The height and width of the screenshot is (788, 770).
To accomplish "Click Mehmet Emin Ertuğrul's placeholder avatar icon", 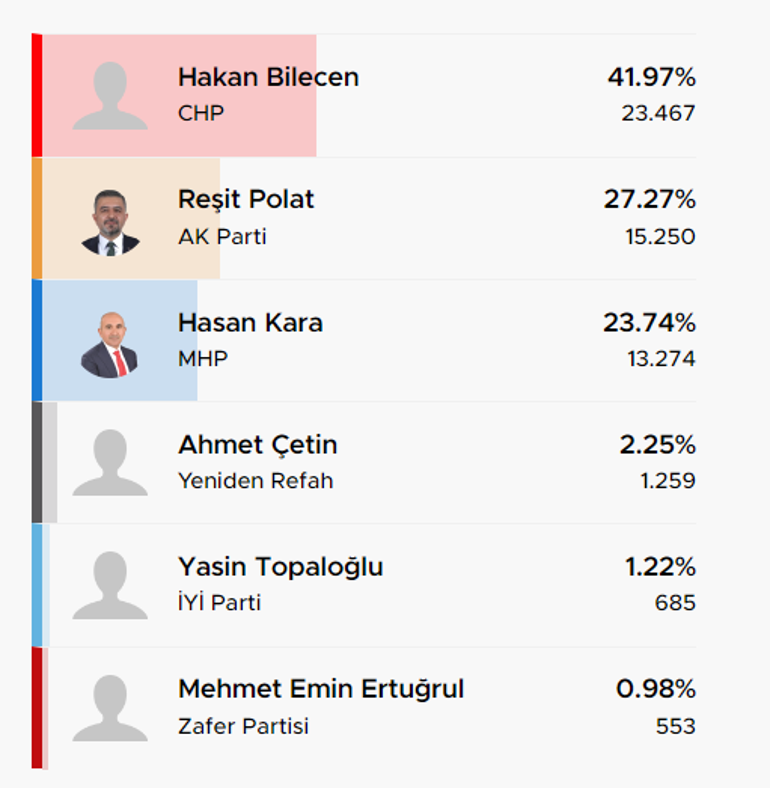I will point(110,708).
